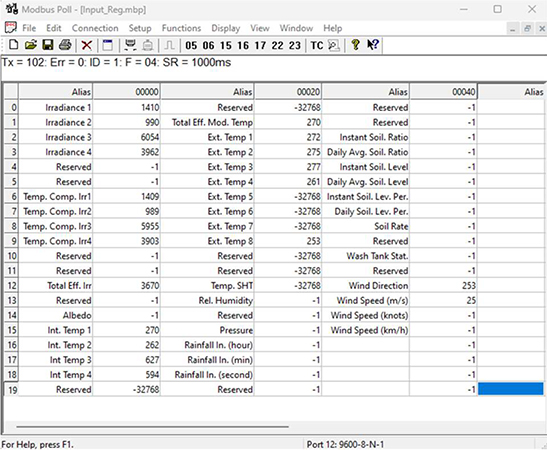547x450 pixels.
Task: Select the Wash Tank Stat. cell
Action: pos(366,256)
